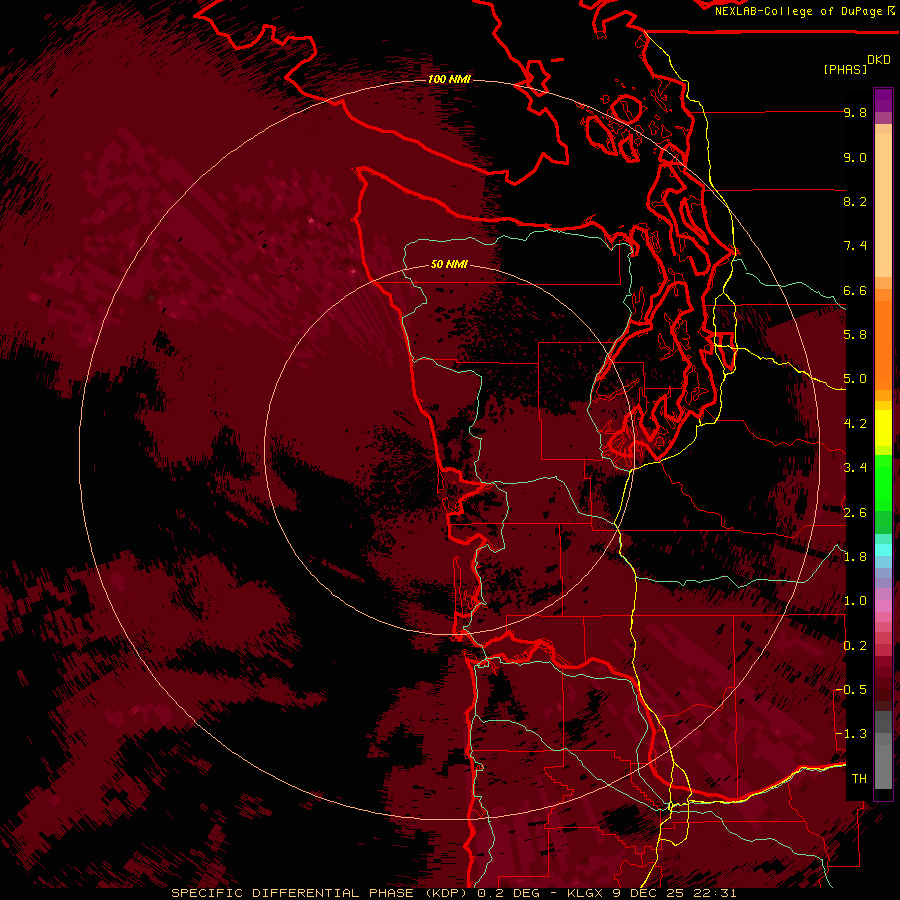Viewport: 900px width, 900px height.
Task: Click the "100 NMI" range ring label
Action: coord(449,79)
